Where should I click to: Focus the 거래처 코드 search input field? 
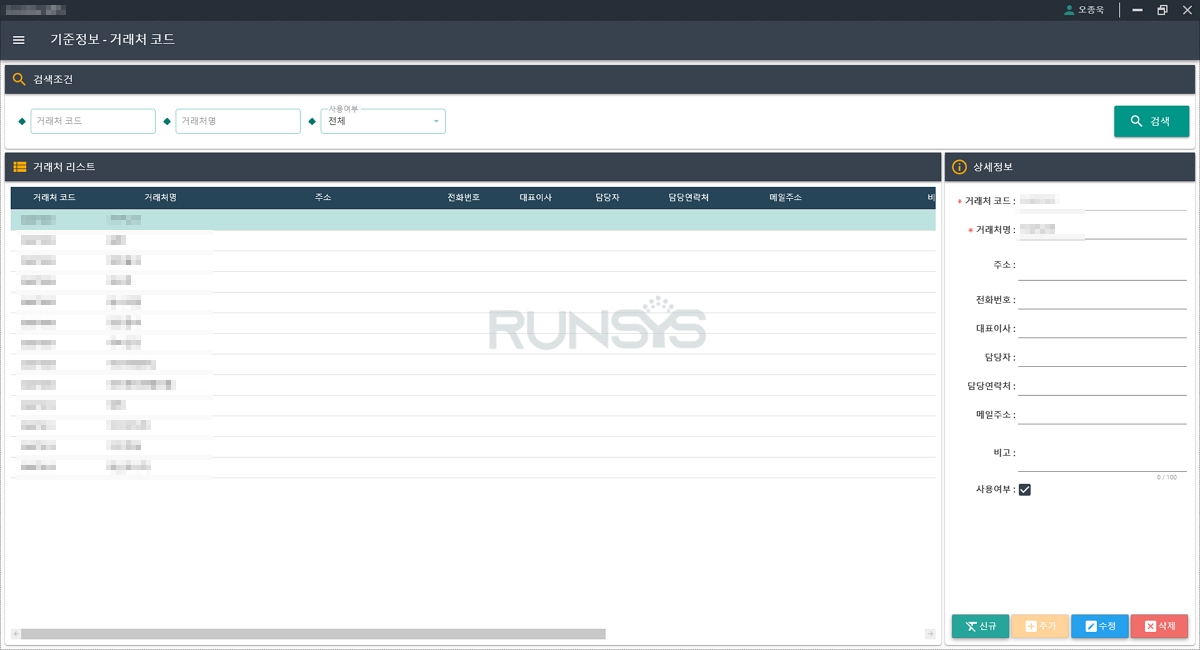click(93, 121)
